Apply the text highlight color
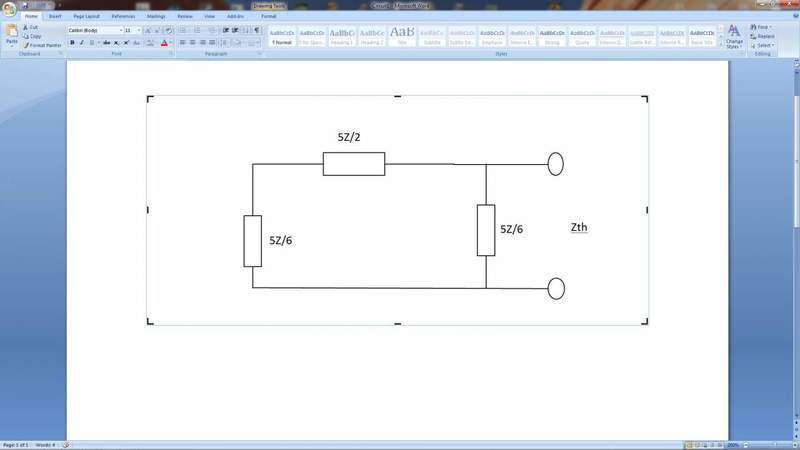800x450 pixels. point(150,43)
